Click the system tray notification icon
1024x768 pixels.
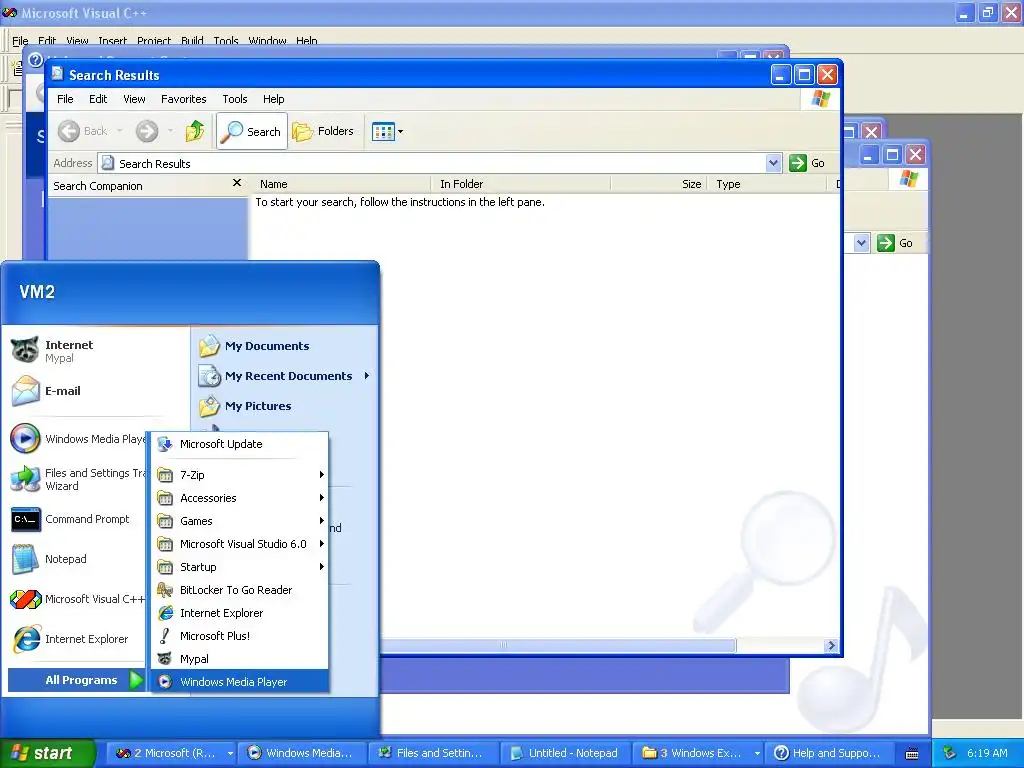950,753
